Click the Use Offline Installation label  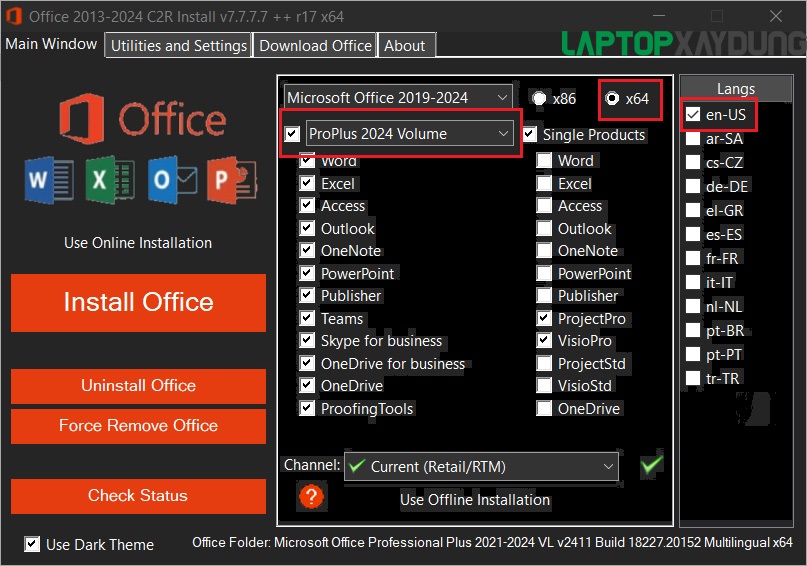[x=475, y=500]
